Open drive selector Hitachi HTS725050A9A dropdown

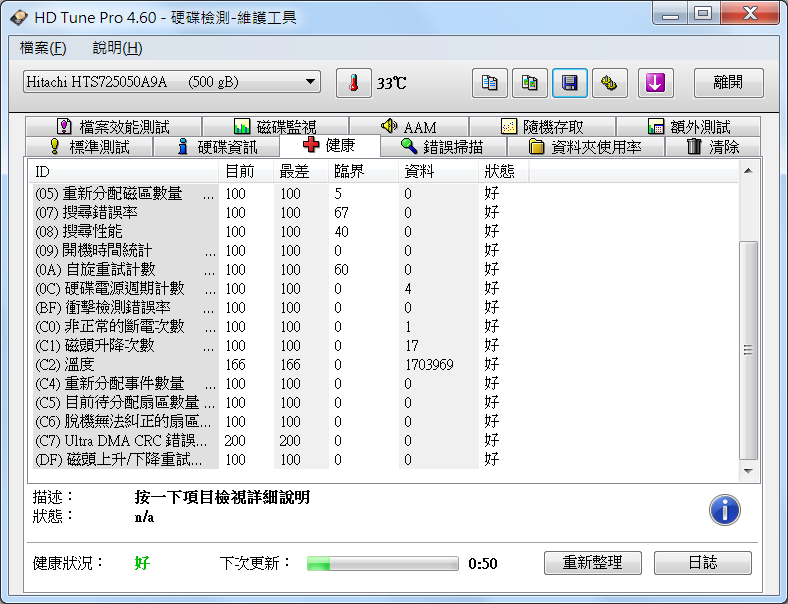click(x=171, y=81)
